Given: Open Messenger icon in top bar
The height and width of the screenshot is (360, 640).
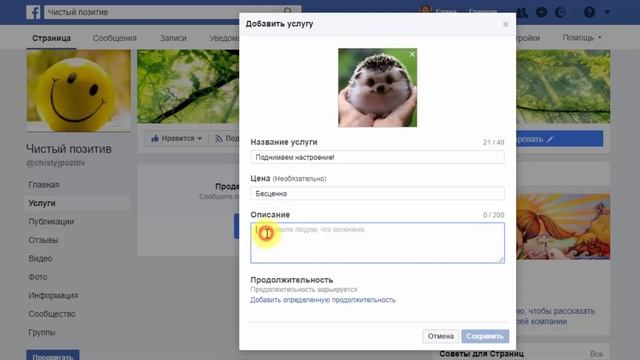Looking at the screenshot, I should click(x=541, y=12).
